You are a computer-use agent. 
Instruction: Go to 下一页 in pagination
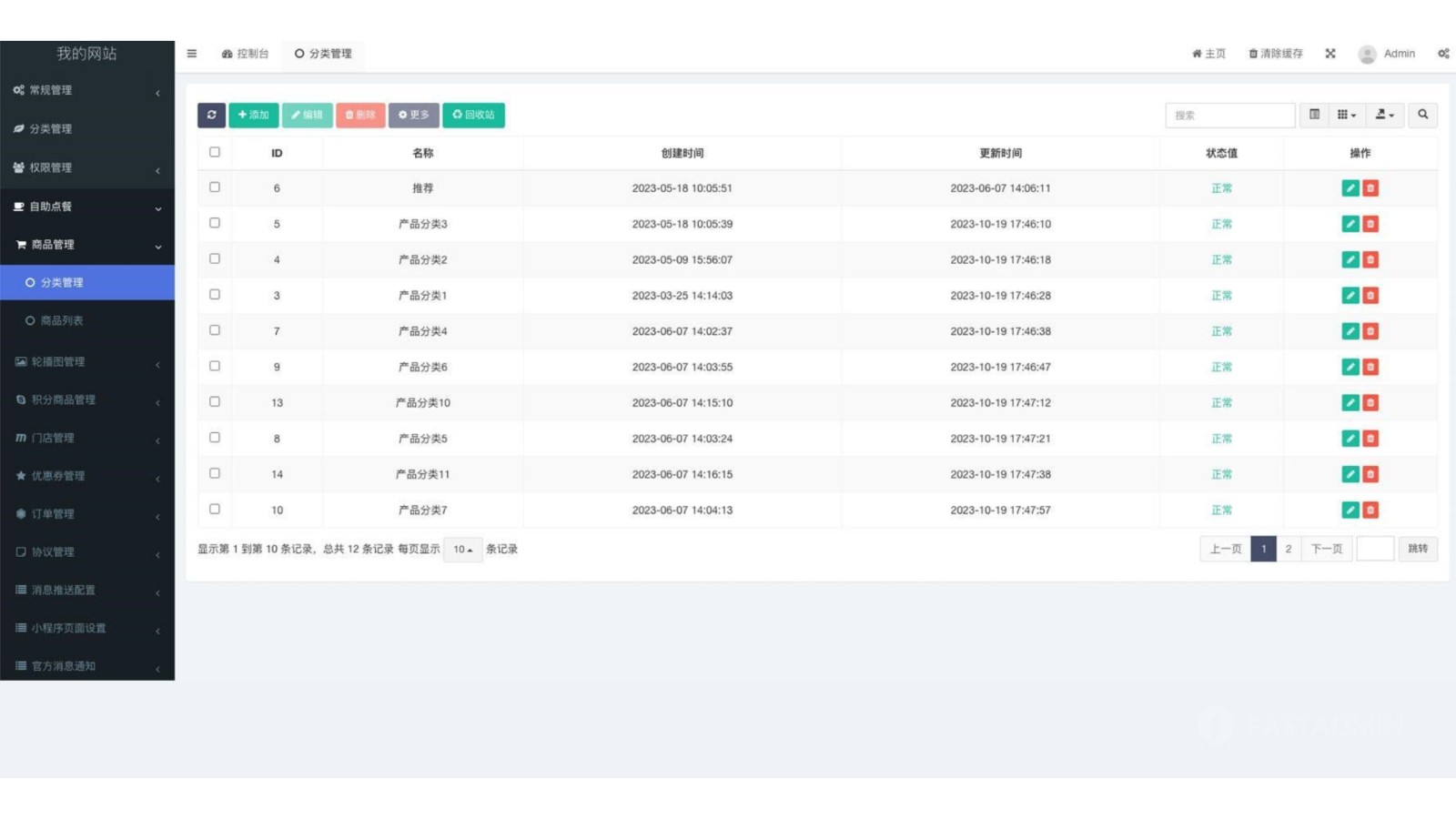click(1326, 549)
